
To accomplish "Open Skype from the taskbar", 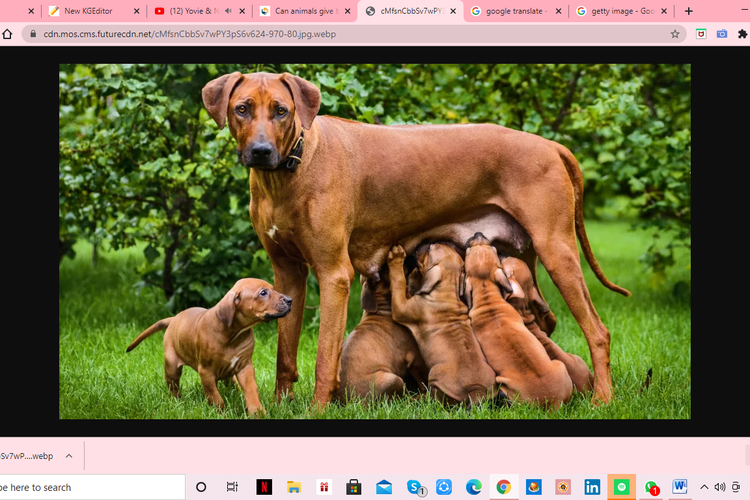I will pyautogui.click(x=414, y=487).
